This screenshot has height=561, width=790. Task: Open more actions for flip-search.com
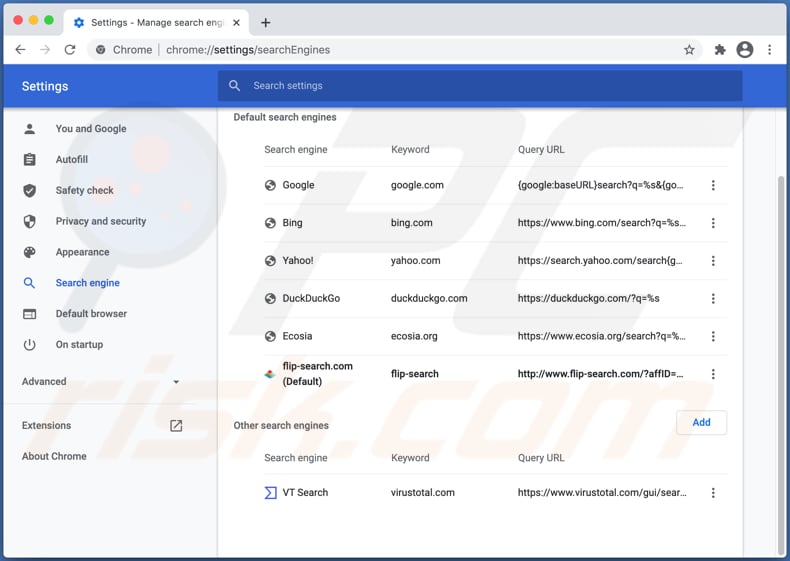click(x=713, y=374)
